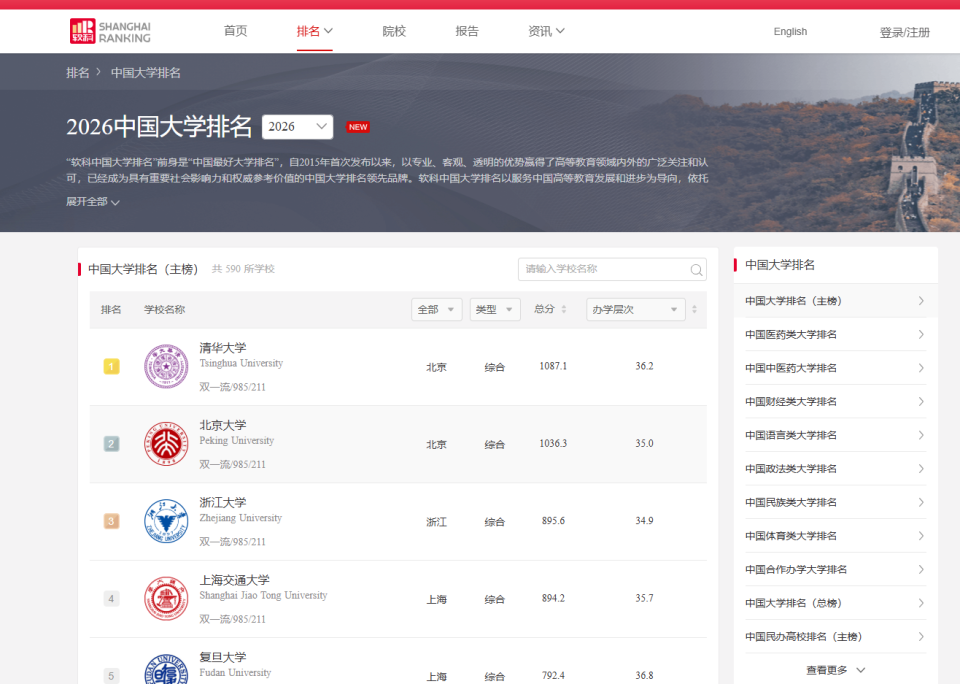Click rank 3 bronze badge
The height and width of the screenshot is (684, 960).
click(x=111, y=521)
